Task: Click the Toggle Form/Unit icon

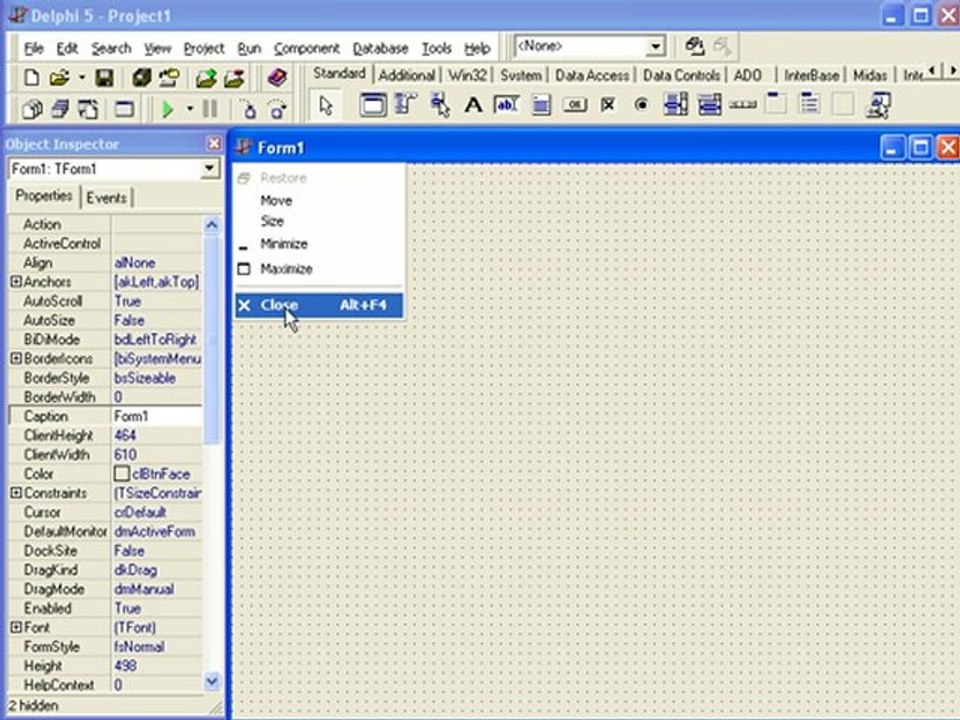Action: coord(88,110)
